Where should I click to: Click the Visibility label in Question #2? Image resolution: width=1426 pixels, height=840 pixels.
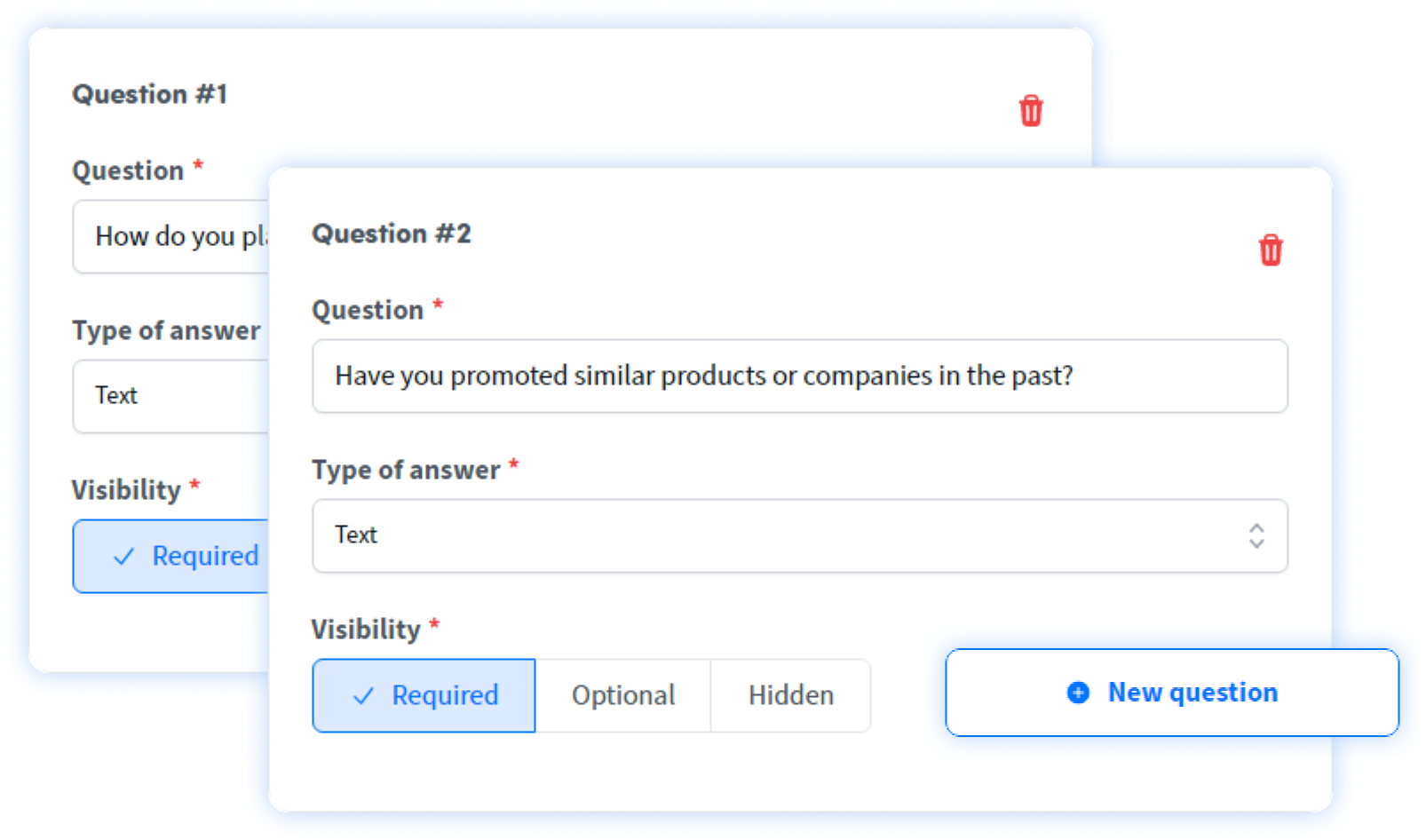pyautogui.click(x=366, y=630)
